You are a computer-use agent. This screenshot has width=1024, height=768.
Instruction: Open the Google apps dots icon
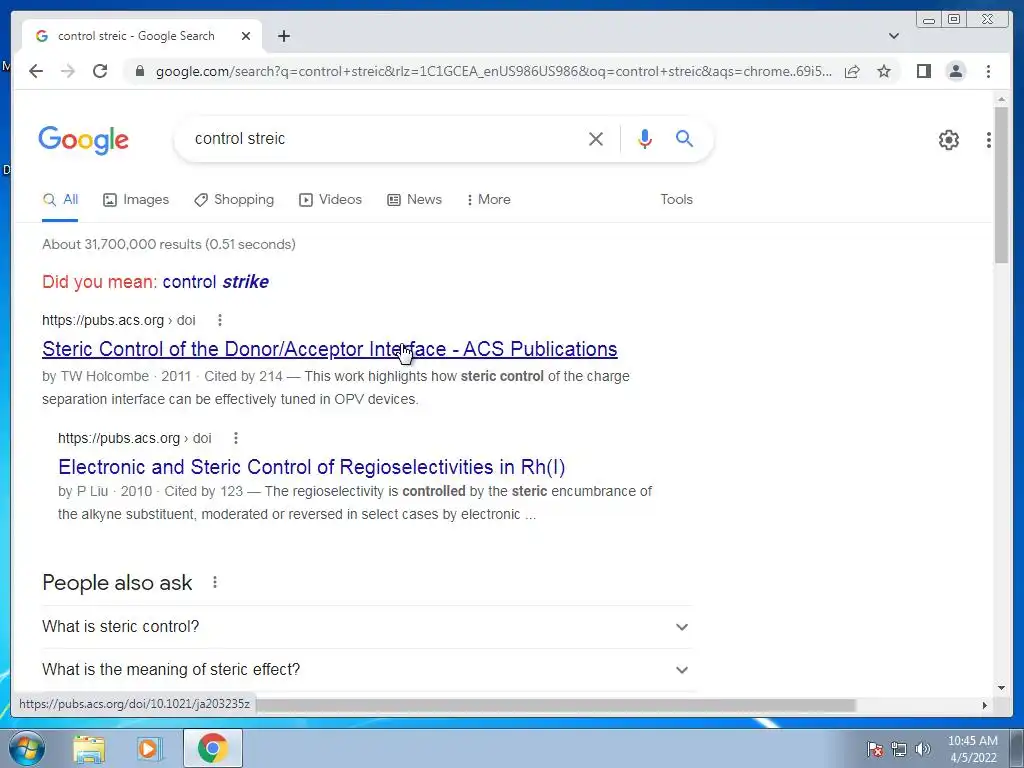tap(989, 139)
